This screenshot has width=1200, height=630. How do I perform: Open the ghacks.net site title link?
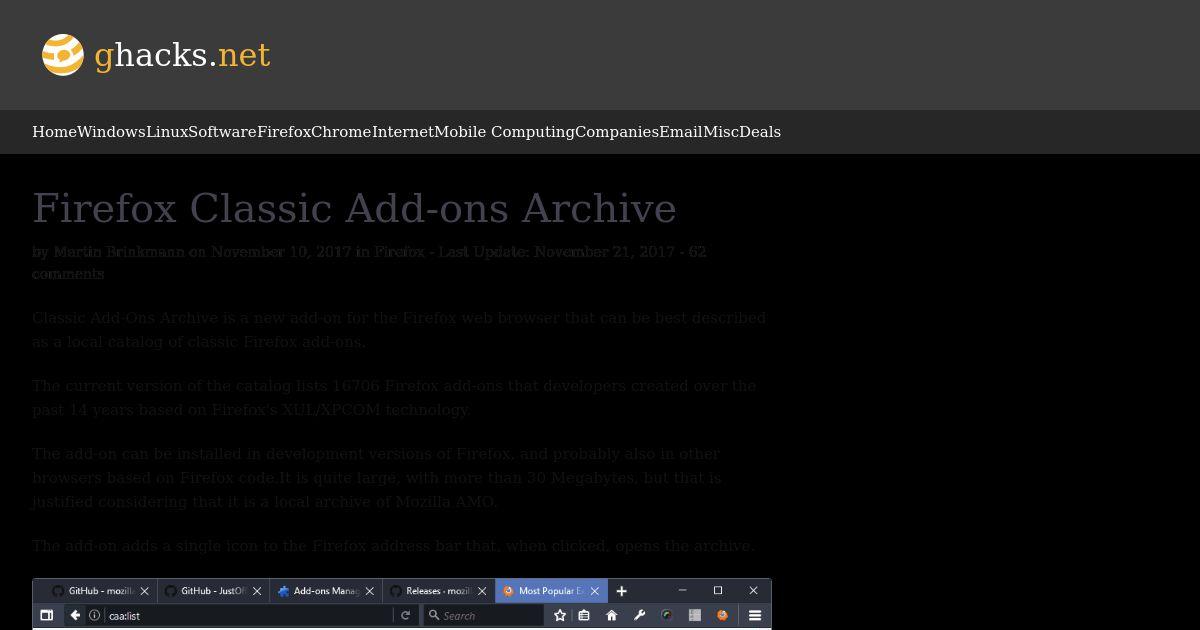[x=182, y=55]
